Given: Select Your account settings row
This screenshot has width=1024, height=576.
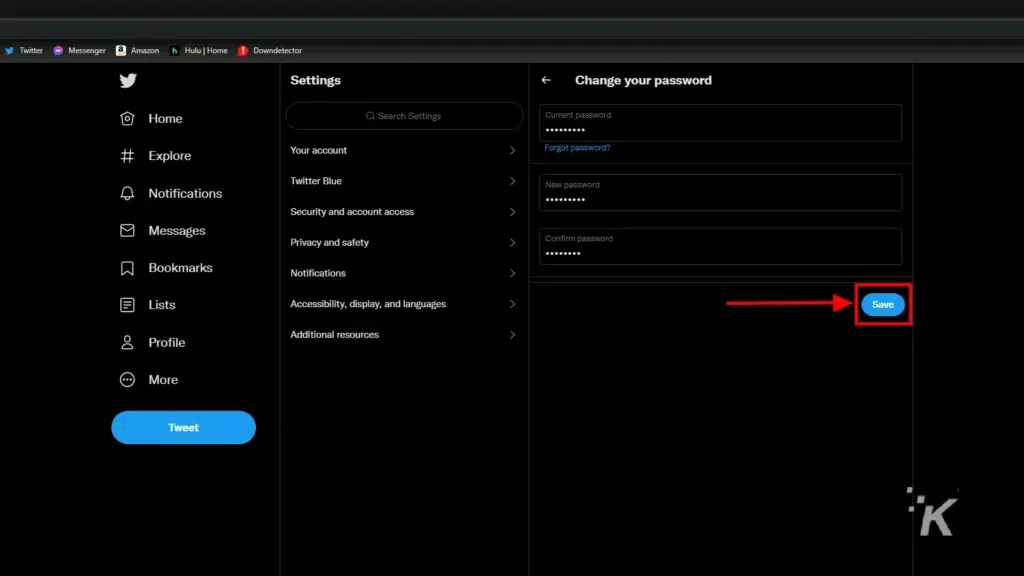Looking at the screenshot, I should tap(404, 150).
